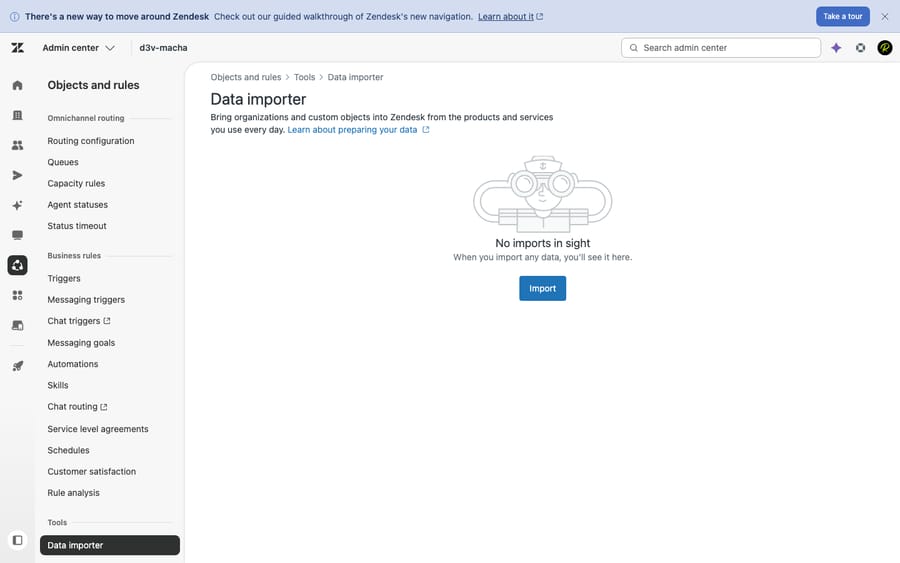Click the search magnifier icon
This screenshot has height=563, width=900.
(x=634, y=48)
